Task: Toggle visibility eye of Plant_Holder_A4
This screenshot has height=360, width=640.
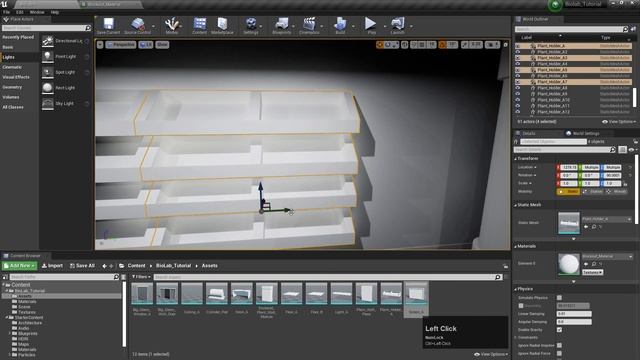Action: [x=518, y=64]
